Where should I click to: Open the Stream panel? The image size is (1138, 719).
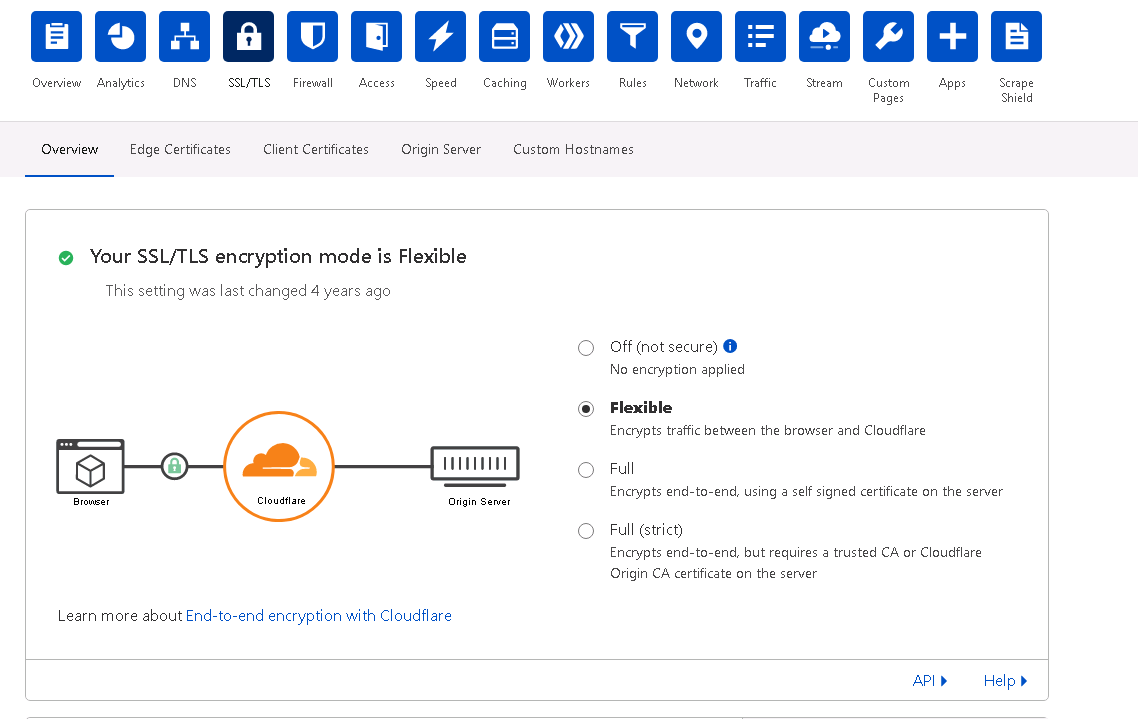[x=824, y=36]
